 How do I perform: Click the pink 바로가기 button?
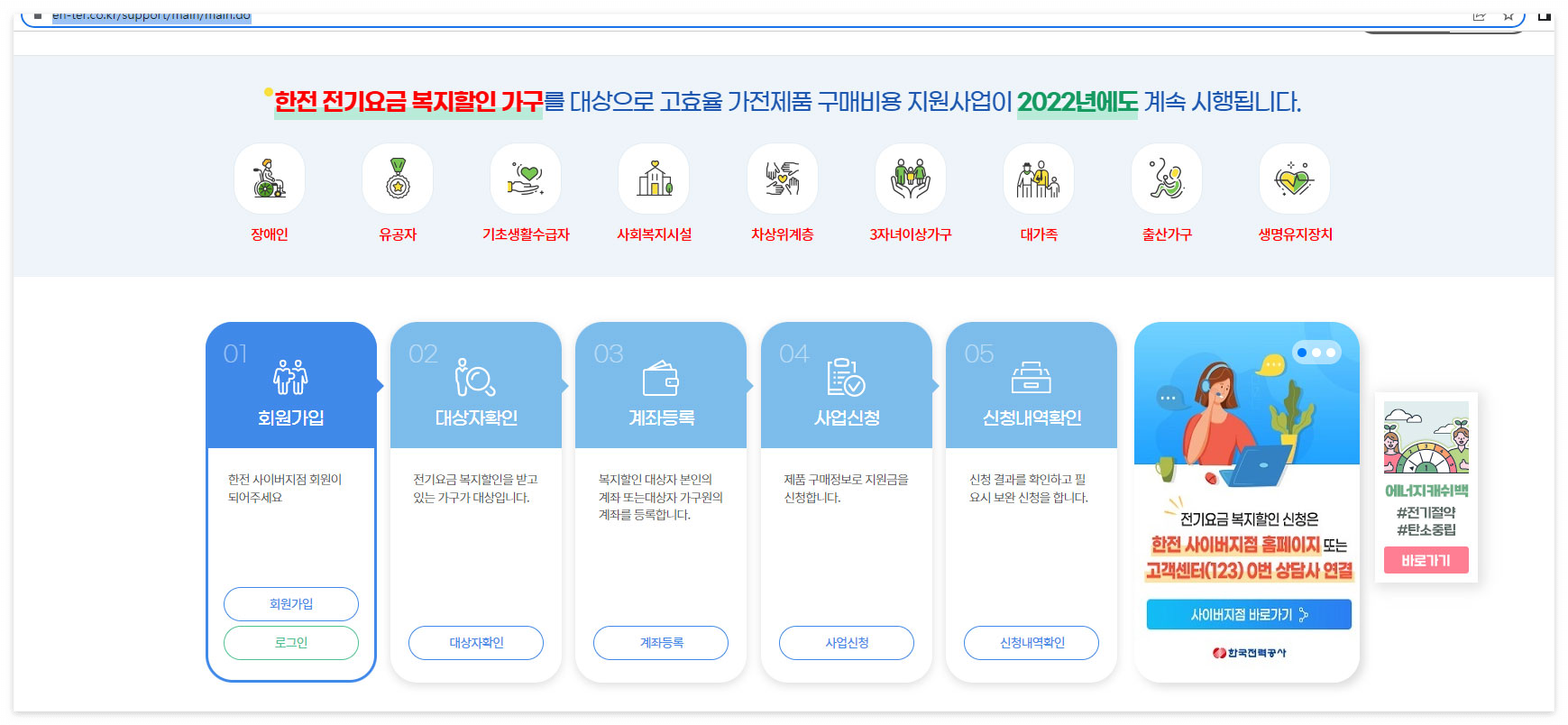[x=1426, y=560]
